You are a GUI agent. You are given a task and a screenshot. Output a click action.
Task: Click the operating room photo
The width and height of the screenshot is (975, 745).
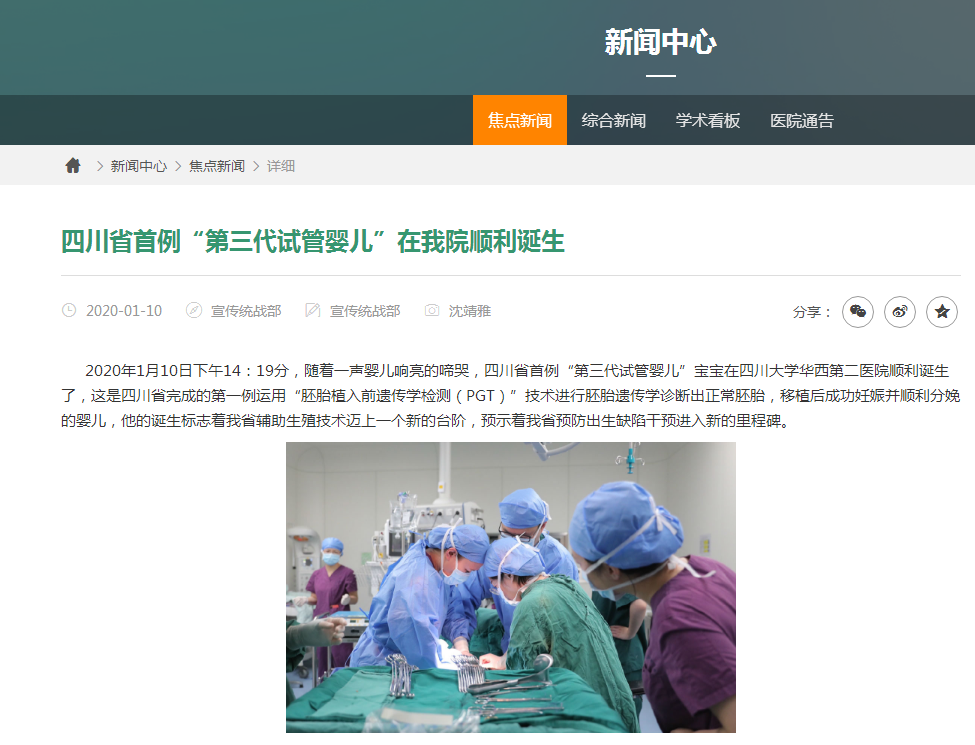pos(511,587)
